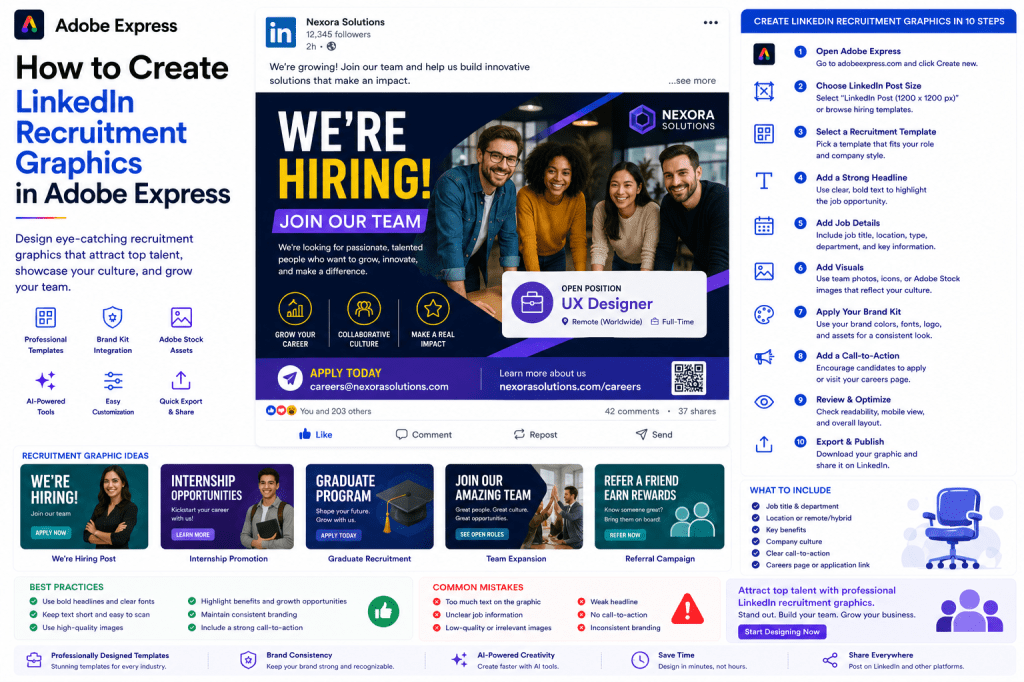Click the Brand Kit Integration shield icon

[x=112, y=317]
